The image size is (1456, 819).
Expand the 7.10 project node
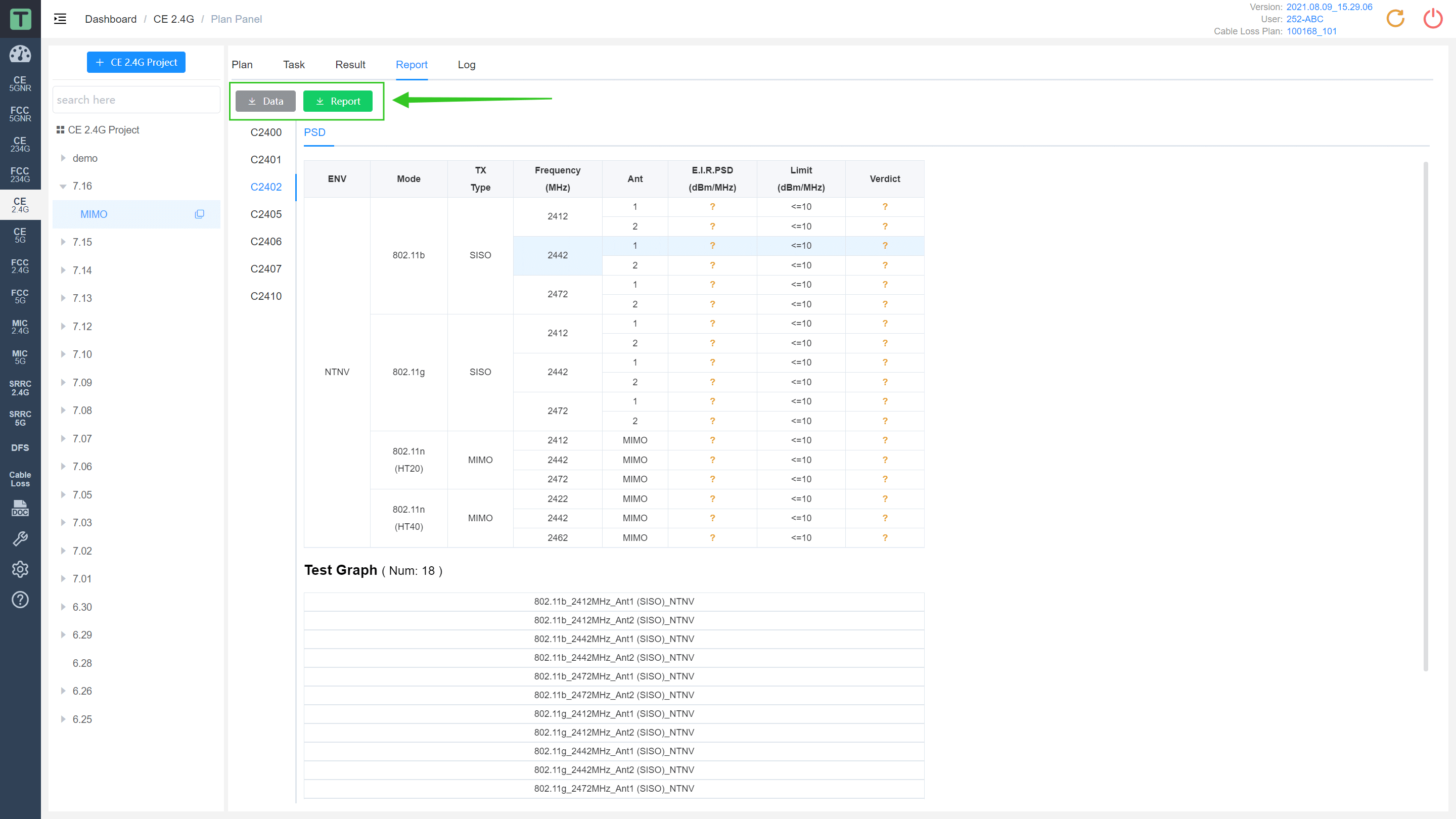click(x=63, y=354)
